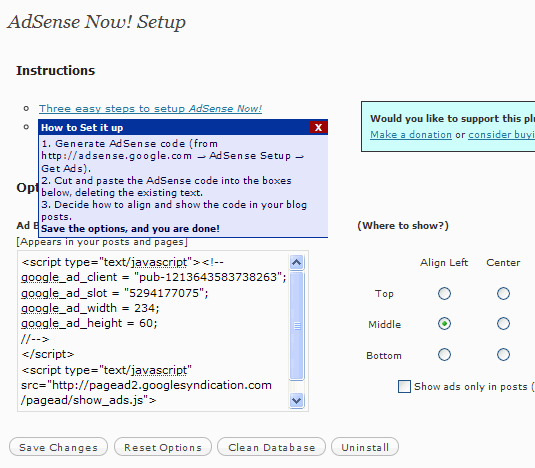Click the google_ad_slot line in code
Viewport: 535px width, 468px height.
115,293
